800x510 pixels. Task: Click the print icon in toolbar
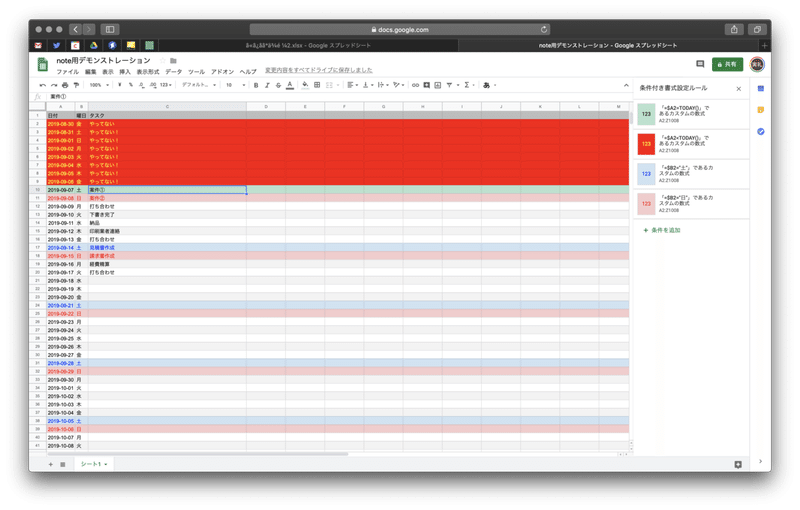(x=65, y=85)
